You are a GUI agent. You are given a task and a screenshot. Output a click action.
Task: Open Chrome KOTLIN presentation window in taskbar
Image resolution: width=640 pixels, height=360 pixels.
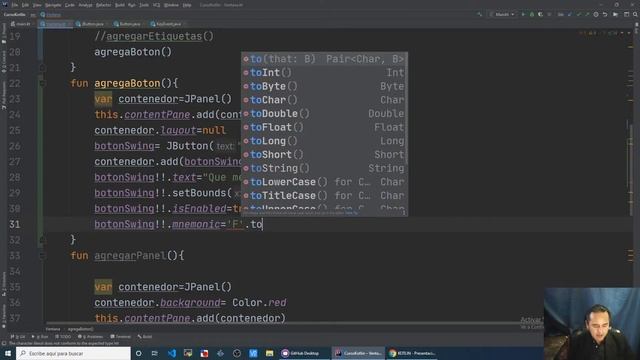411,353
